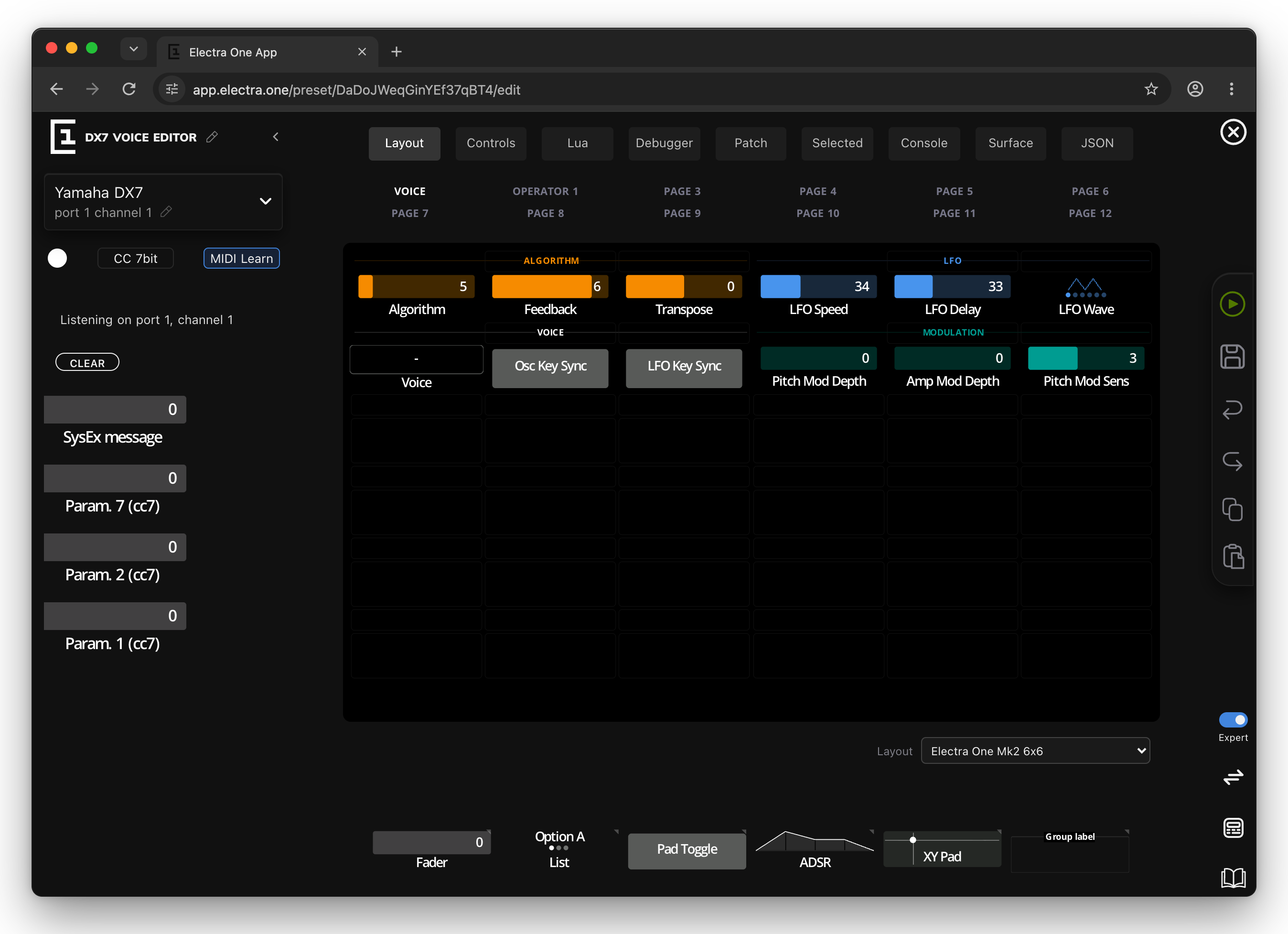Save the preset with the floppy icon

tap(1233, 357)
